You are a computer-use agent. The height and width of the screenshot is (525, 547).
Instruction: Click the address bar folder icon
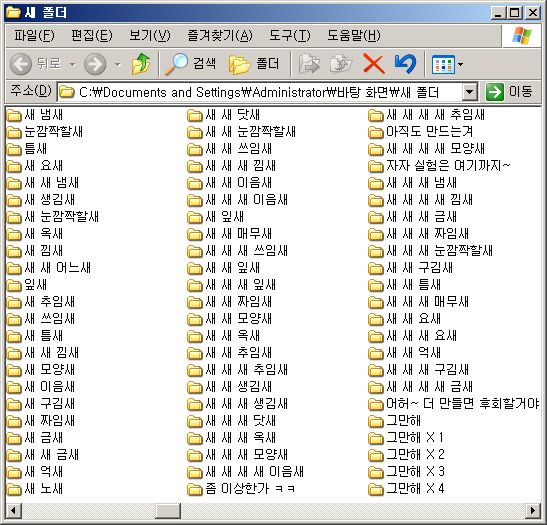coord(67,92)
